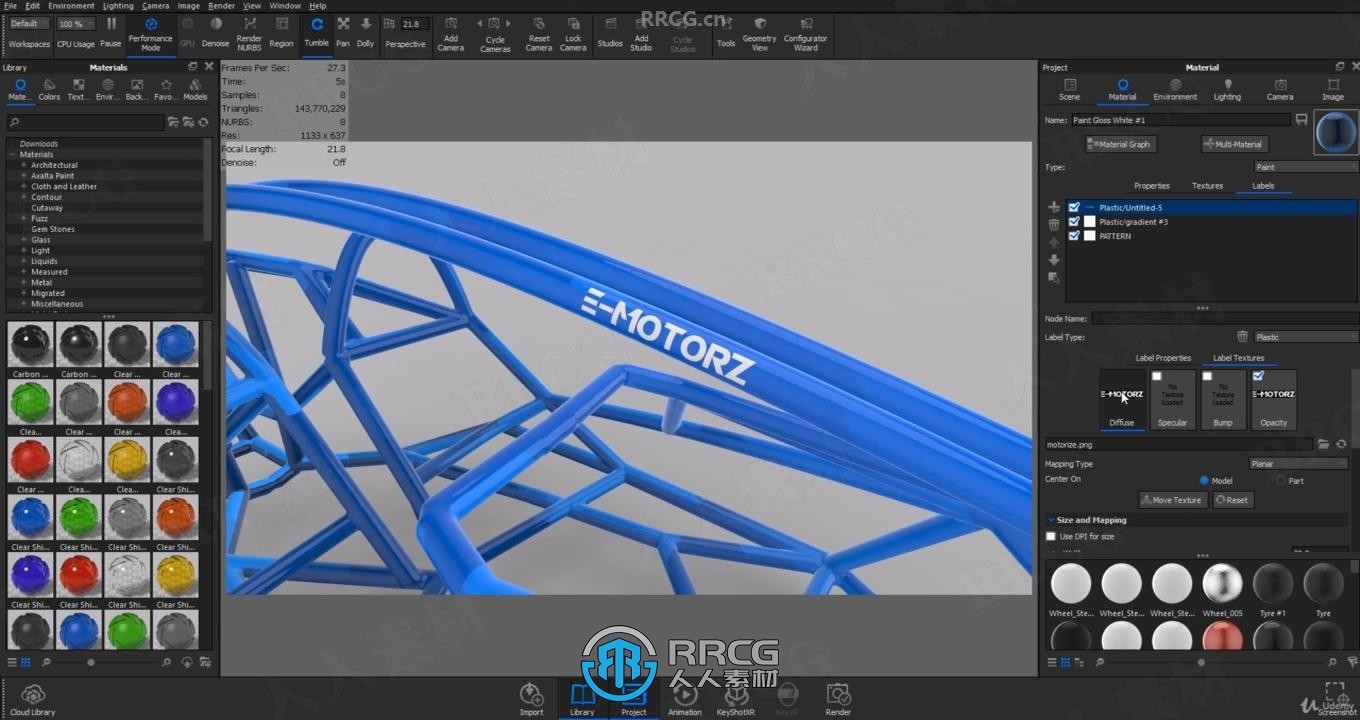
Task: Add a new label with plus icon
Action: [1054, 207]
